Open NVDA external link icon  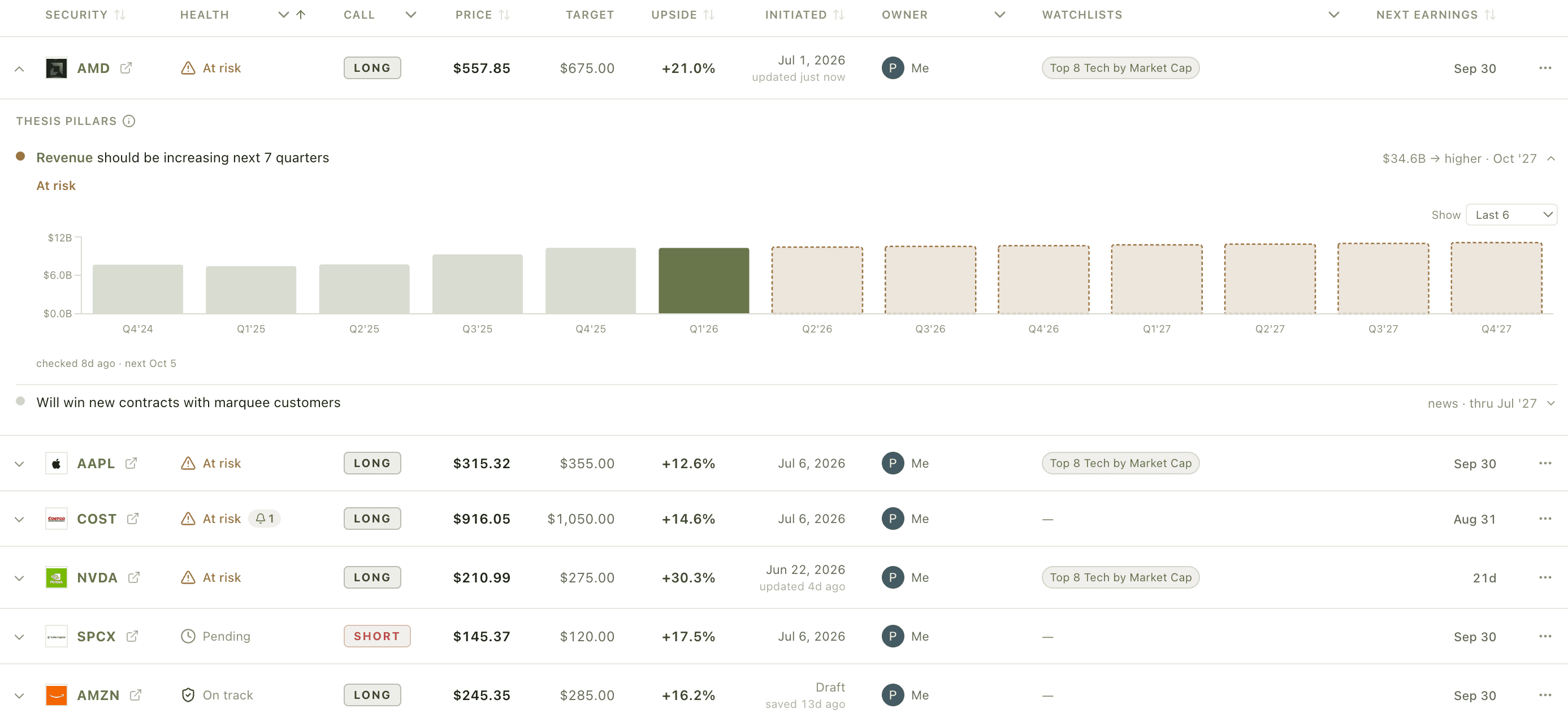pos(134,577)
